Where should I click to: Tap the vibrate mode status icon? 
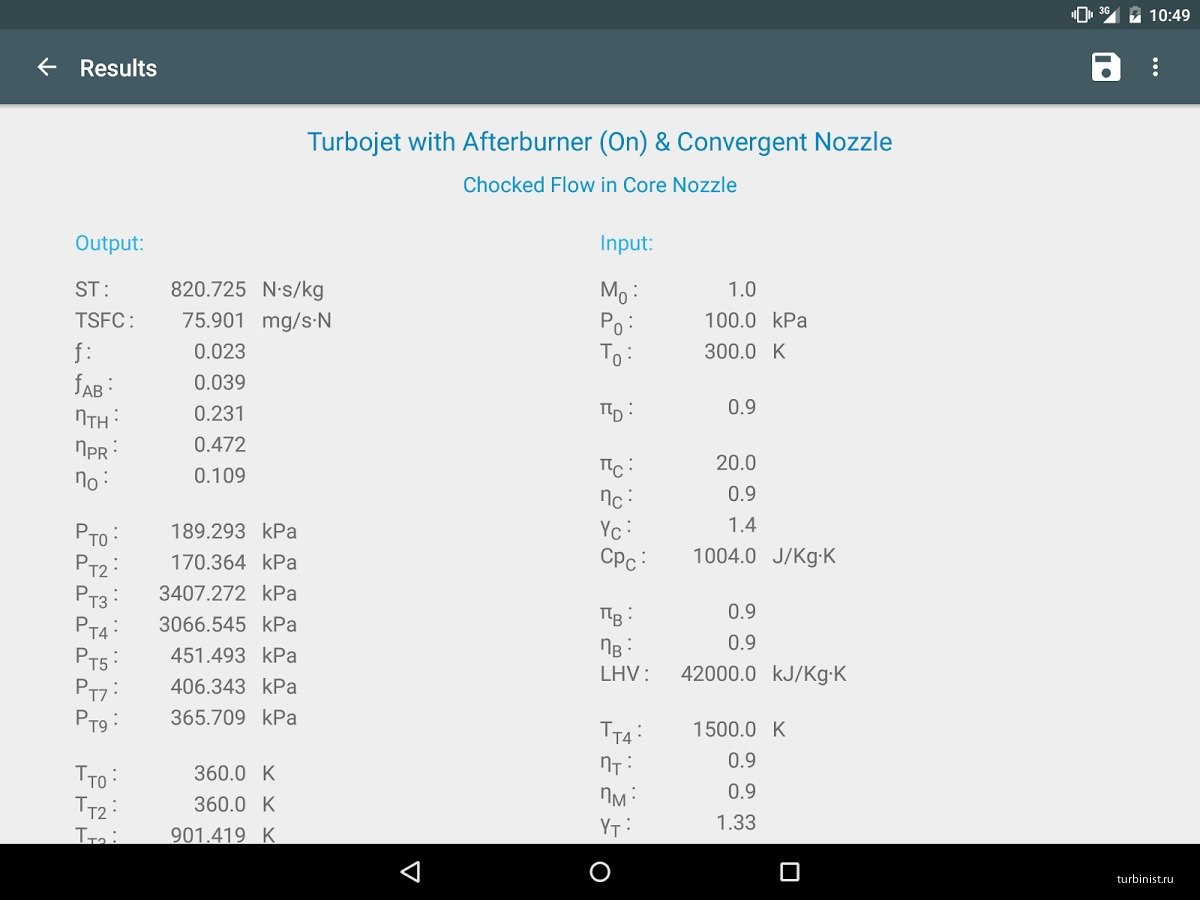[1081, 14]
